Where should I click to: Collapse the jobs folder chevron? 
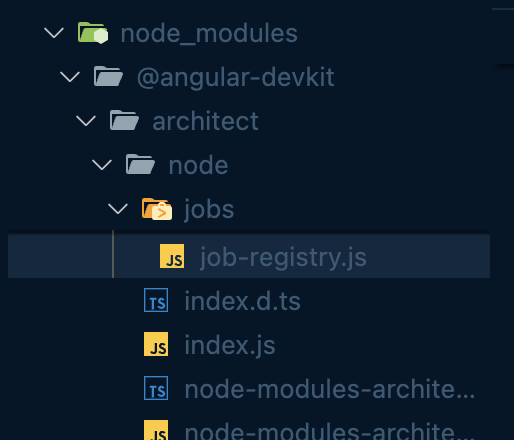click(118, 209)
